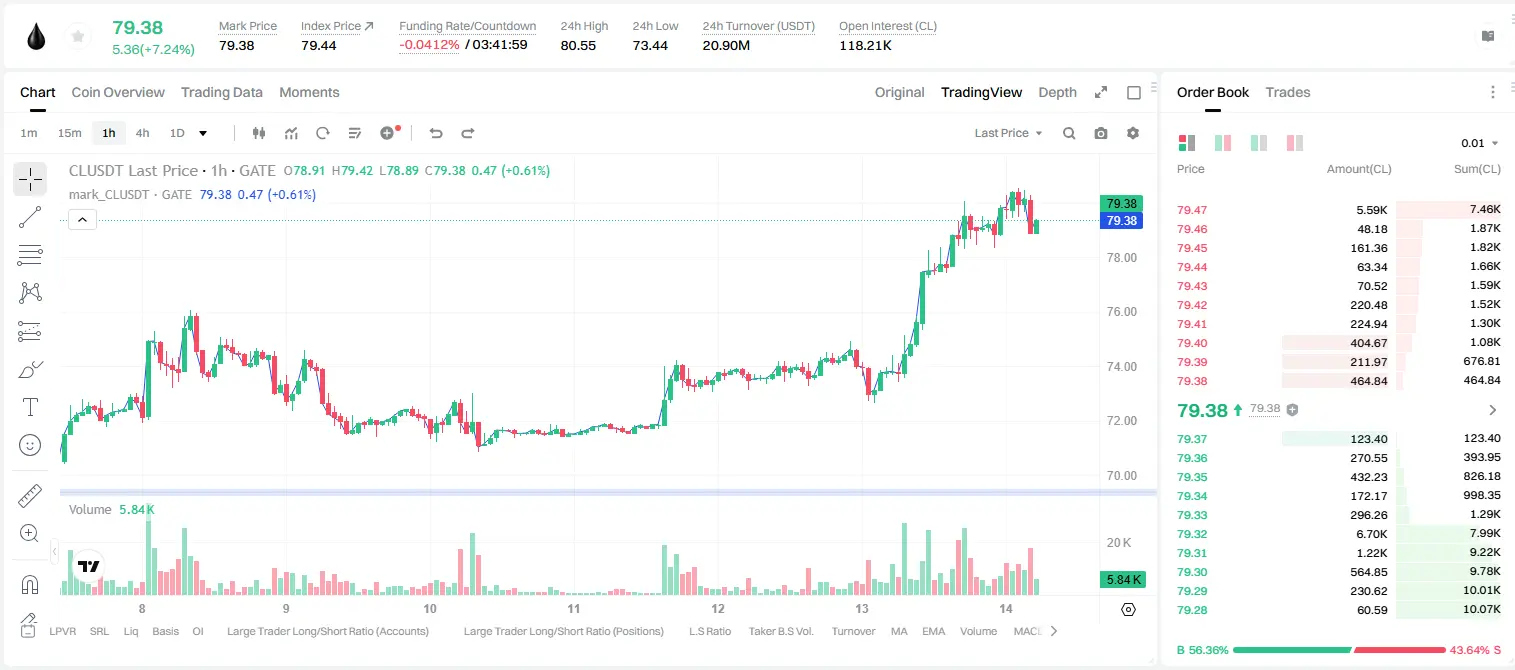Click the 79.40 ask price row
The width and height of the screenshot is (1515, 670).
click(1339, 343)
